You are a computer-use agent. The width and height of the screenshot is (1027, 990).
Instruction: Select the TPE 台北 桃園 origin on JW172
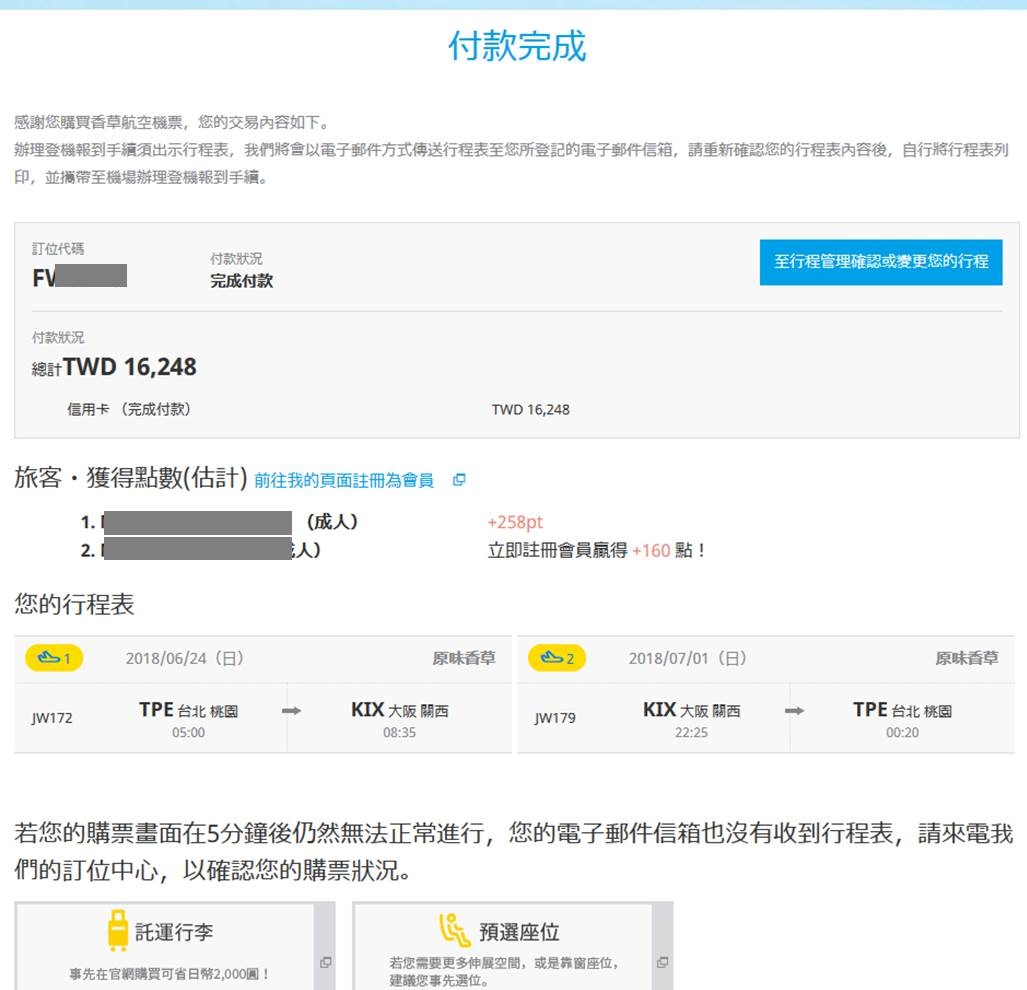(x=189, y=710)
